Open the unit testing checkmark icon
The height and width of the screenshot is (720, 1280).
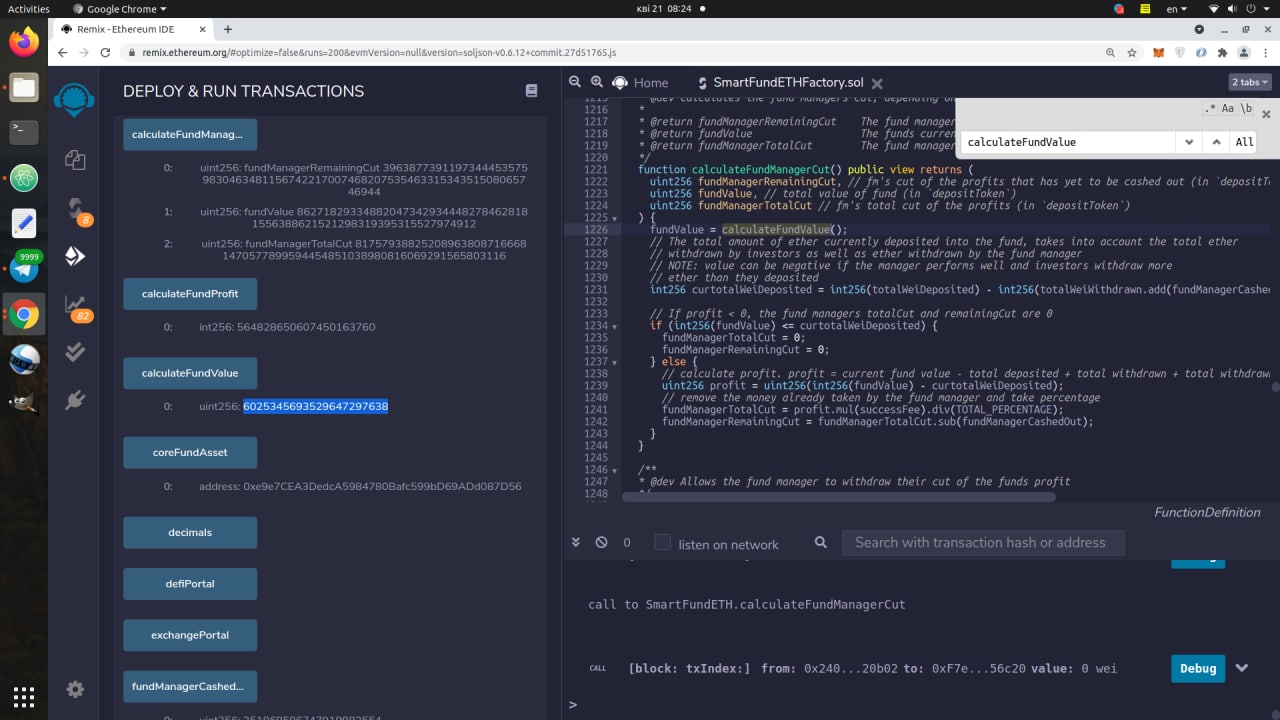pos(75,352)
